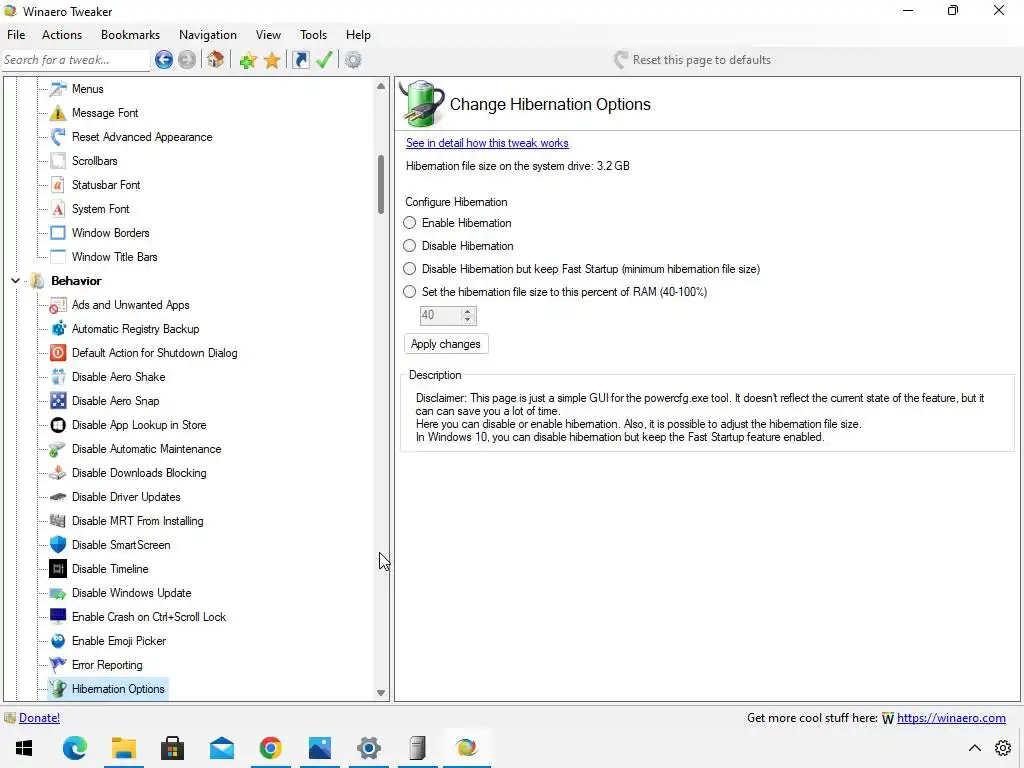Show hidden system tray icons chevron
This screenshot has width=1024, height=768.
(x=974, y=748)
